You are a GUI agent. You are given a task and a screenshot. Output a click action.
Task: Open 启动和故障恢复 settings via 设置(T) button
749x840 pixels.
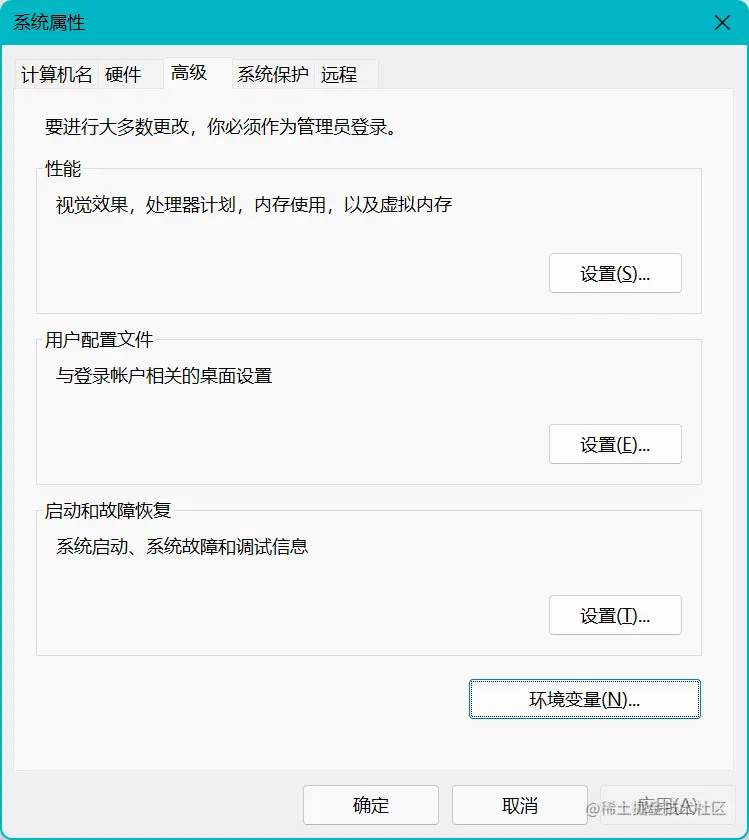[615, 615]
